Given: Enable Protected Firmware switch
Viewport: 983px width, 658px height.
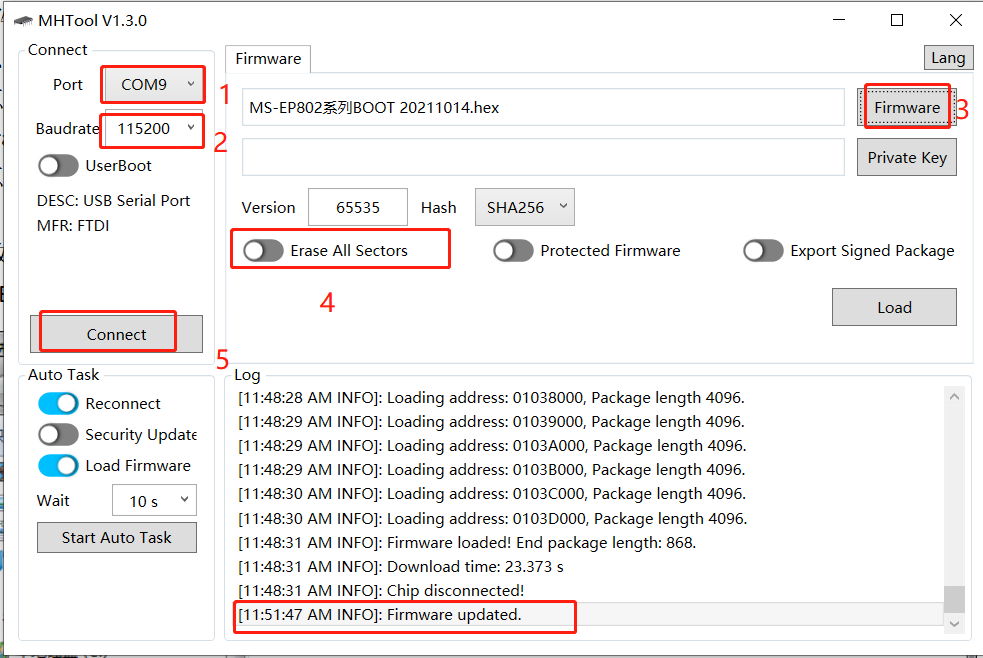Looking at the screenshot, I should coord(513,251).
